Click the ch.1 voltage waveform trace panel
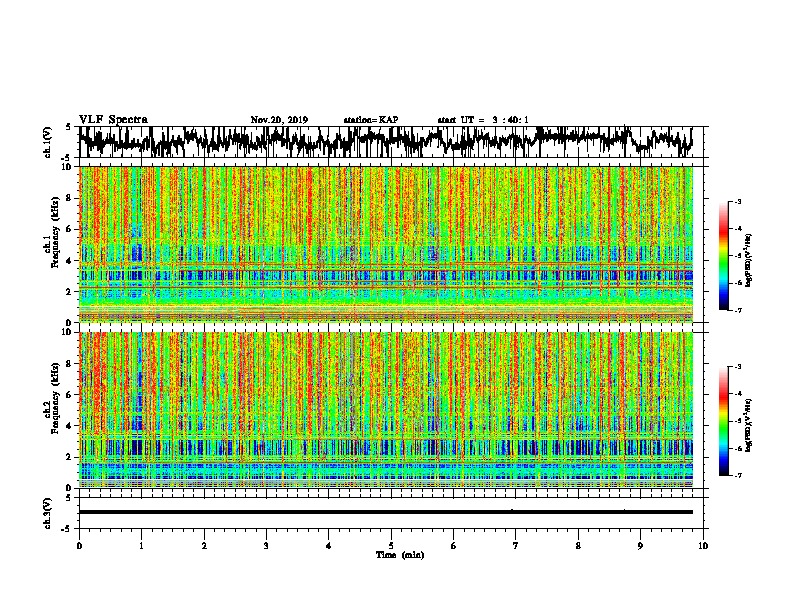 click(x=393, y=142)
